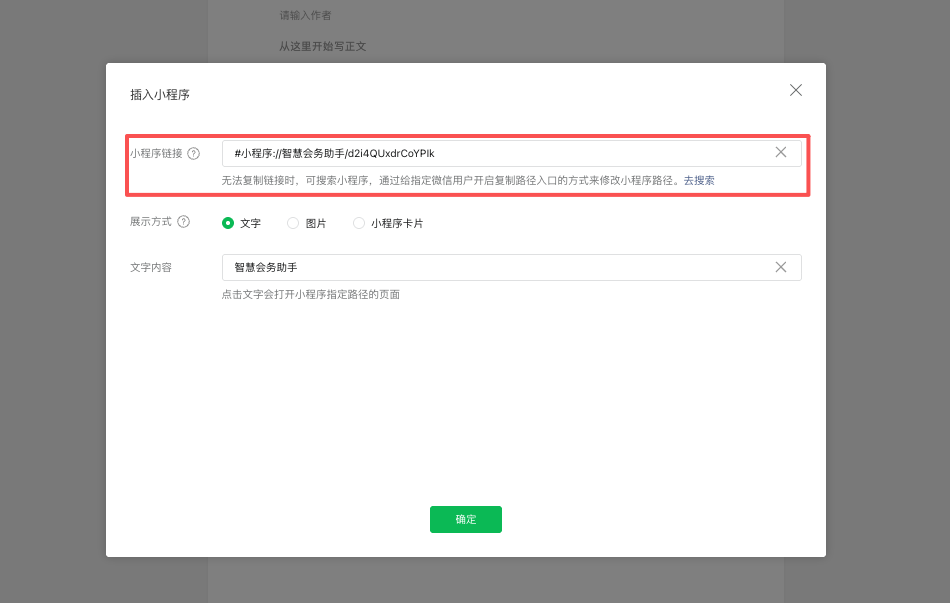Image resolution: width=950 pixels, height=603 pixels.
Task: Click the 插入小程序 dialog title
Action: (160, 95)
